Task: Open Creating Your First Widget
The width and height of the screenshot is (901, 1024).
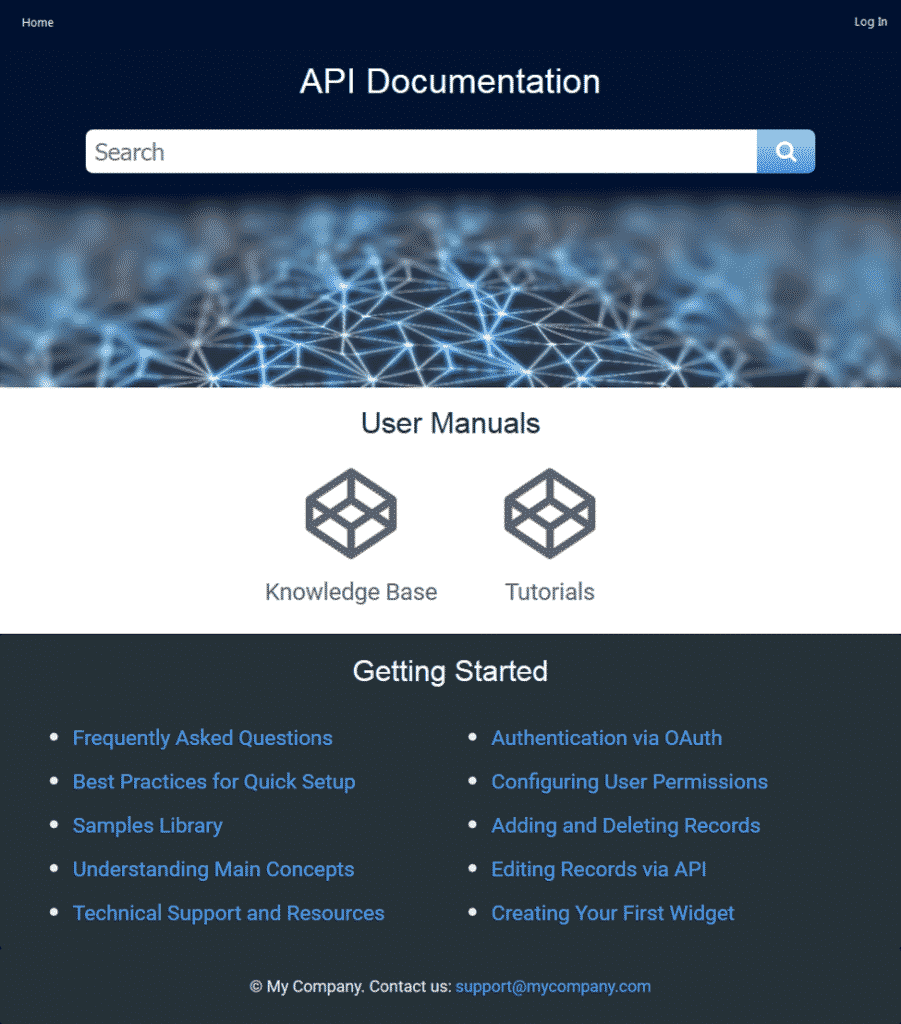Action: coord(612,913)
